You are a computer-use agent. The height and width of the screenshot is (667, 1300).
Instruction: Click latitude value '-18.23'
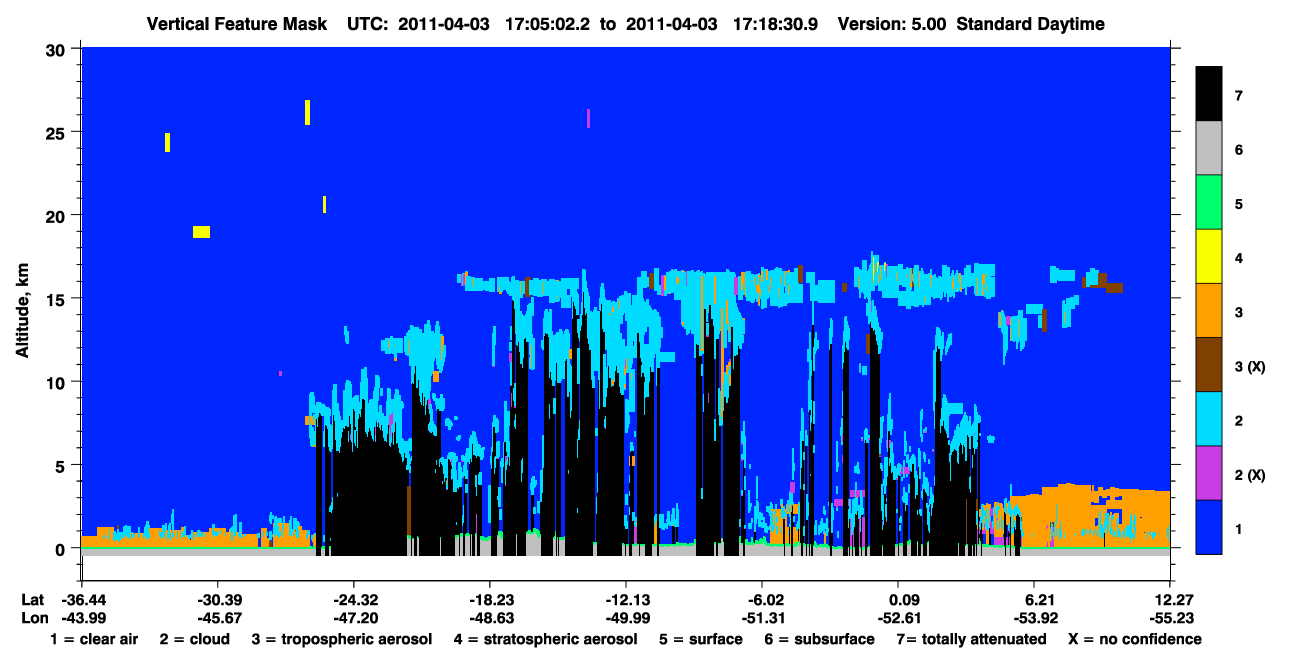pos(490,600)
